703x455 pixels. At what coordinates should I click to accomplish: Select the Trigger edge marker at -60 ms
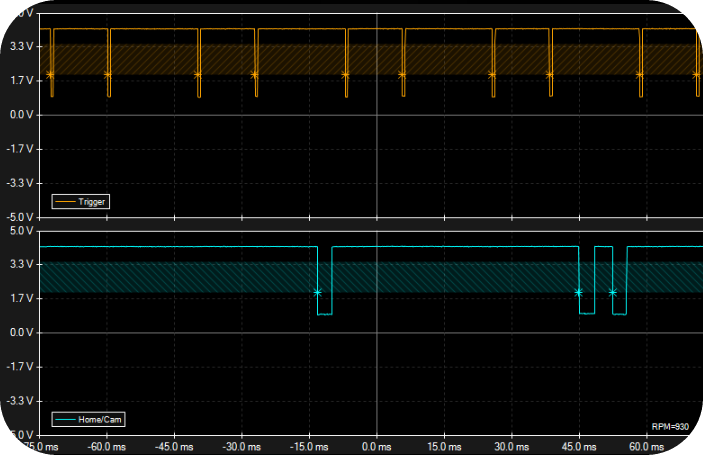tap(108, 75)
